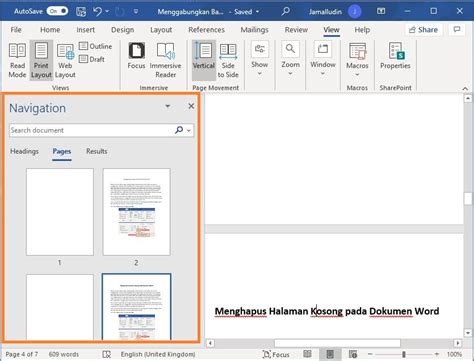Click the Redo icon

(120, 12)
